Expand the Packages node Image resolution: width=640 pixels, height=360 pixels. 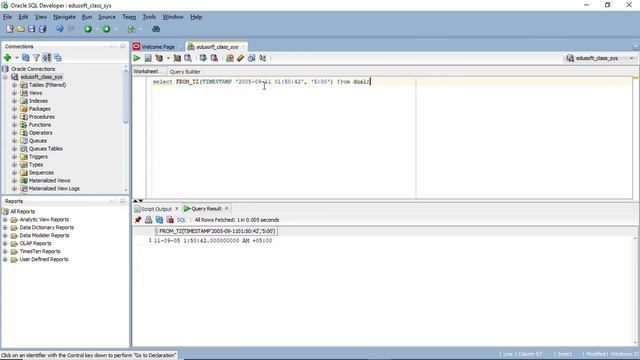click(15, 109)
